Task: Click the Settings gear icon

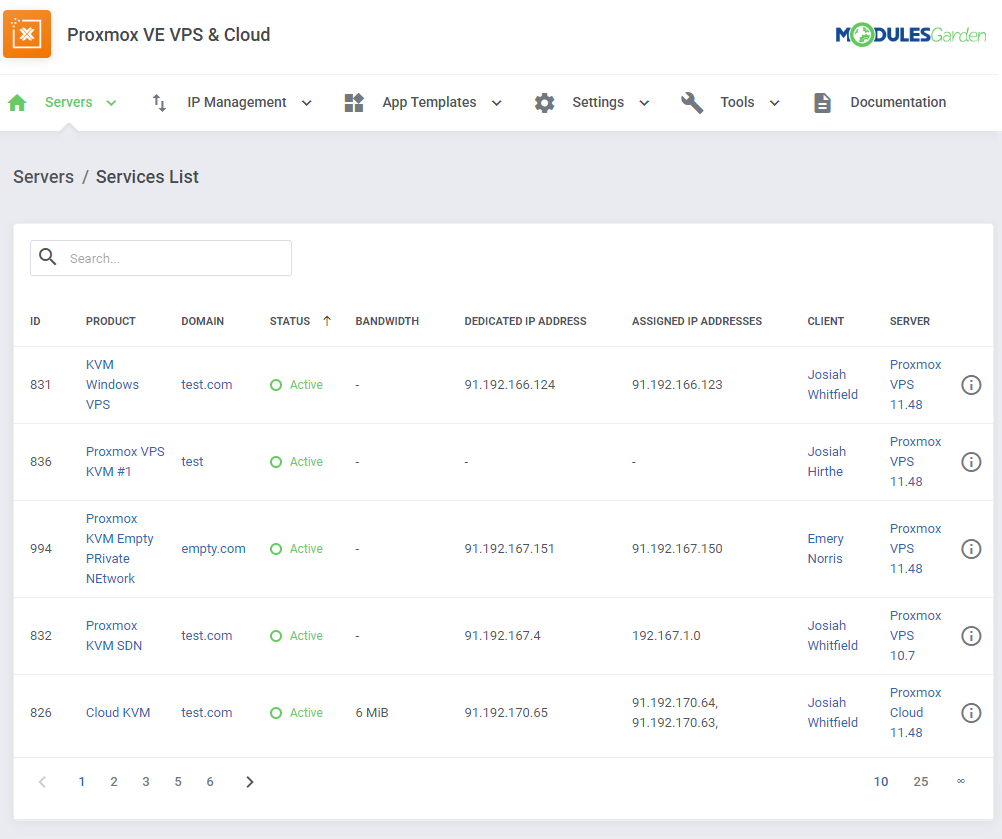Action: coord(544,102)
